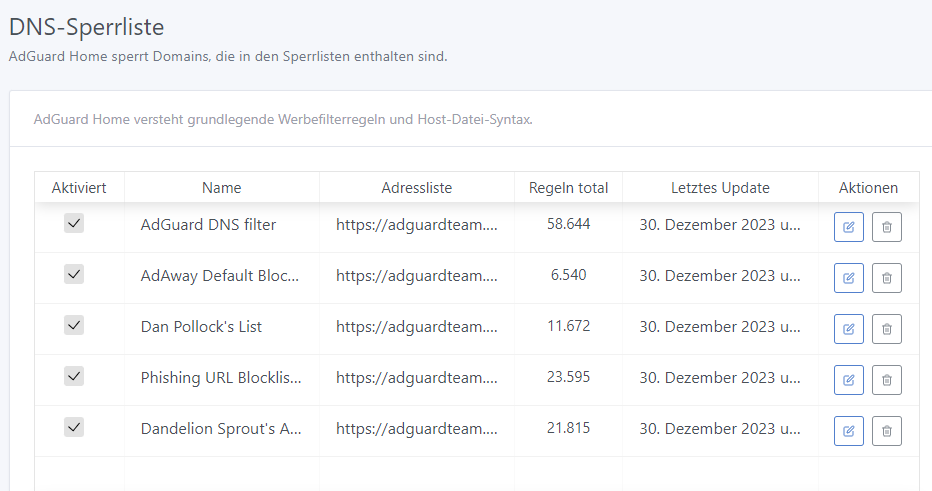The height and width of the screenshot is (491, 932).
Task: Click the last update date of Dan Pollock's List
Action: (720, 326)
